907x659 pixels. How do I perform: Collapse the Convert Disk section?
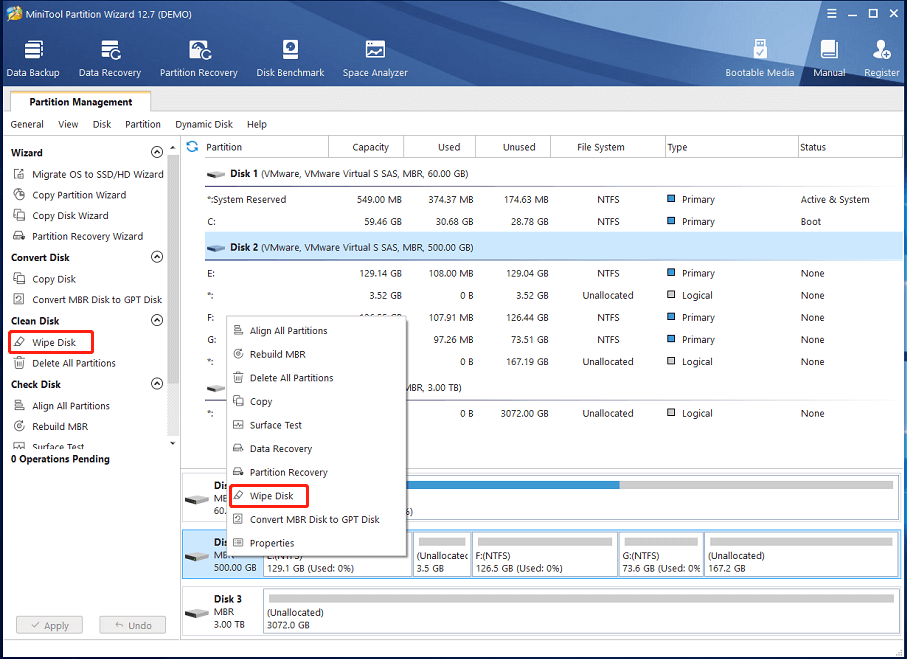pos(157,257)
